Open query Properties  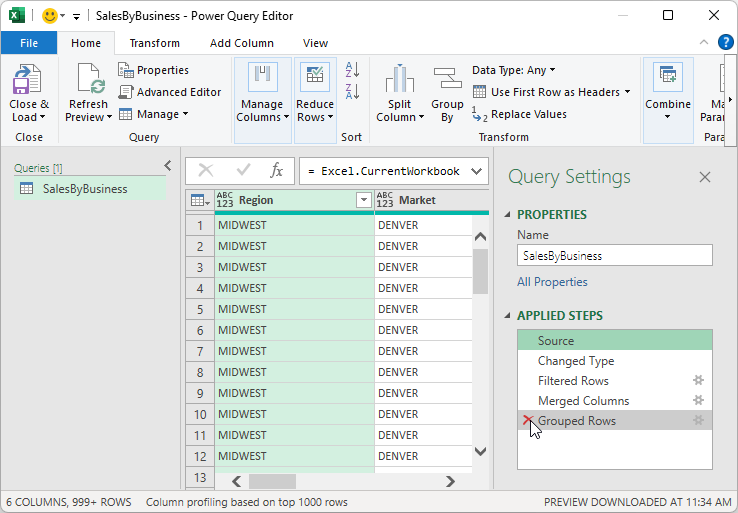click(153, 70)
